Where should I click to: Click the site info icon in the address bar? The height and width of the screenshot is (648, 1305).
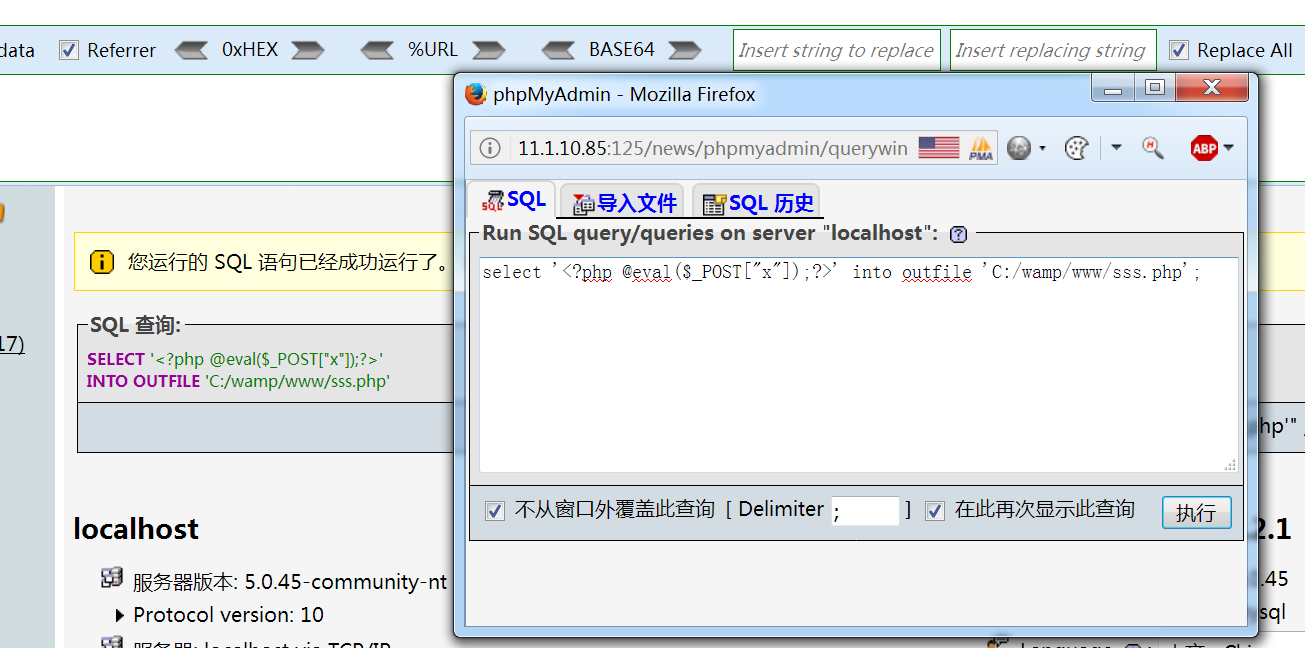(x=490, y=148)
